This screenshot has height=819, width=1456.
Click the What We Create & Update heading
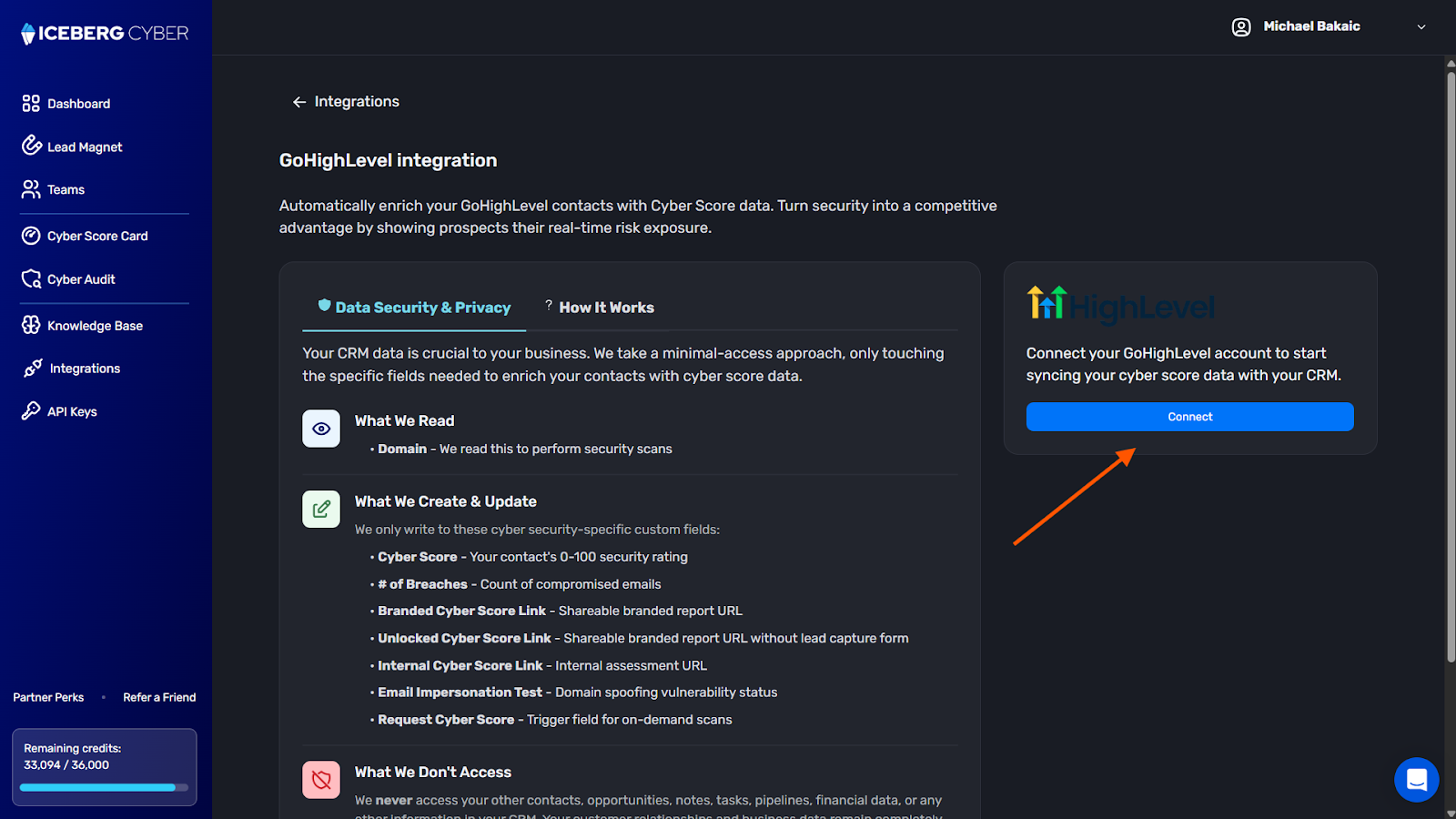pos(445,501)
